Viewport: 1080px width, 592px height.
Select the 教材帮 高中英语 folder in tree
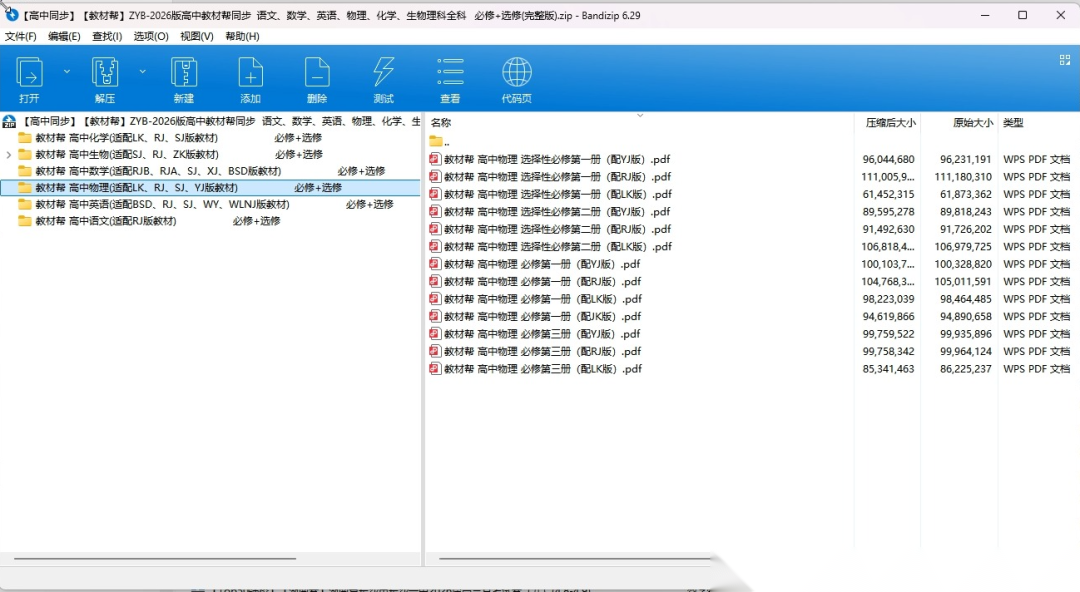(162, 204)
